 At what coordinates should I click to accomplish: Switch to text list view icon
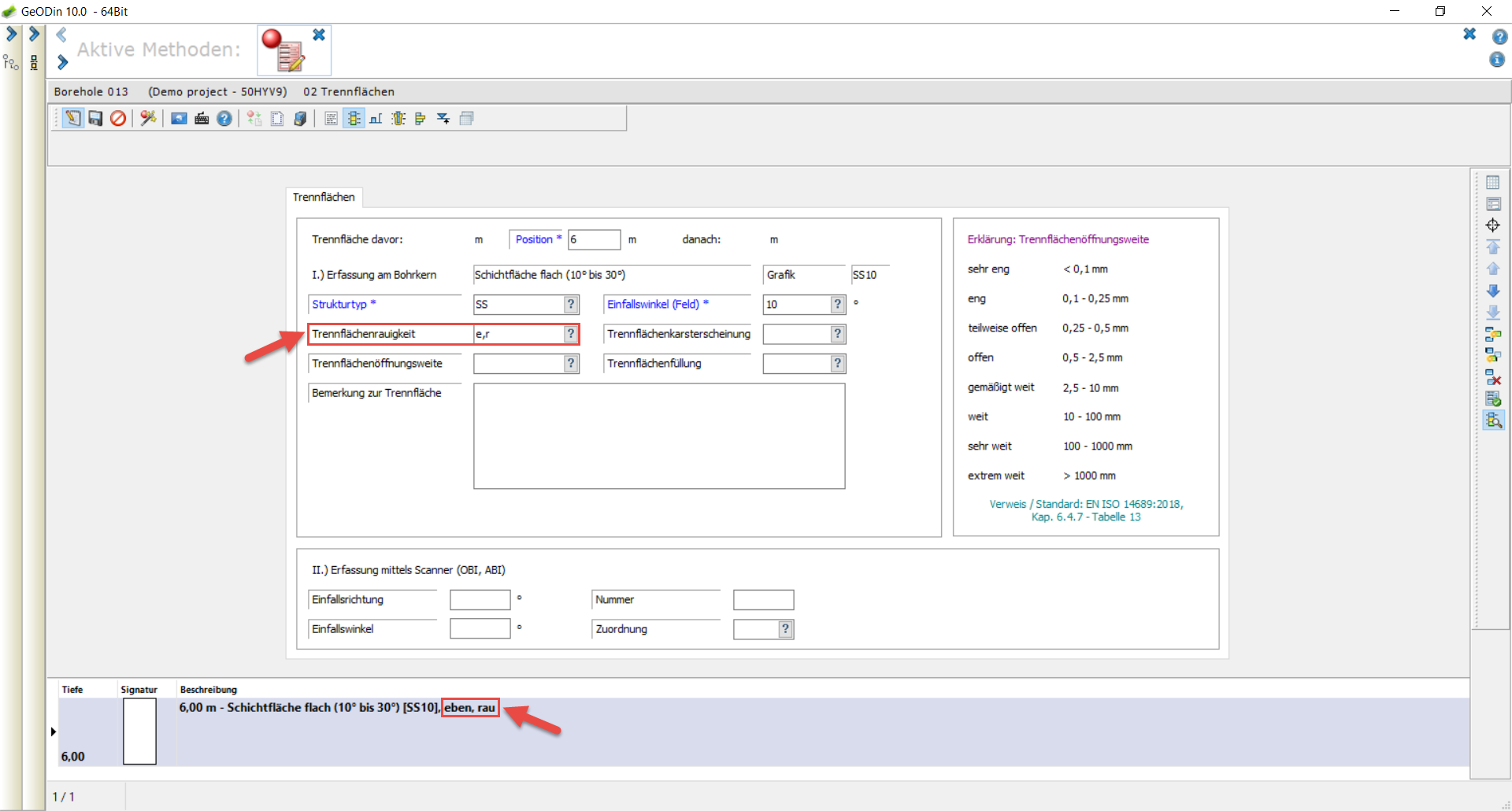point(331,118)
